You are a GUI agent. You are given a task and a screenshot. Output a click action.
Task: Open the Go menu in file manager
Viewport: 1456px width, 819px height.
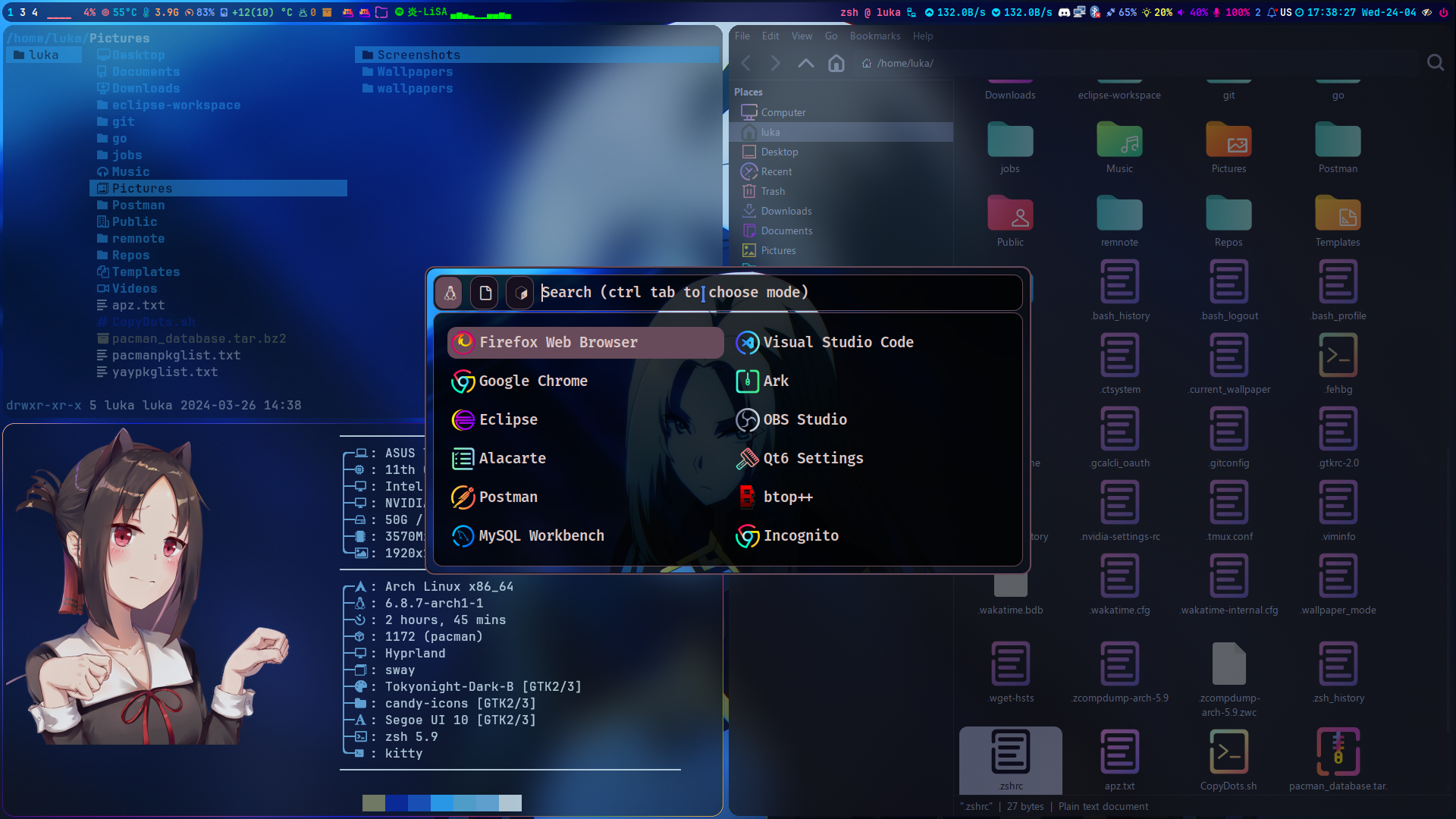coord(831,36)
